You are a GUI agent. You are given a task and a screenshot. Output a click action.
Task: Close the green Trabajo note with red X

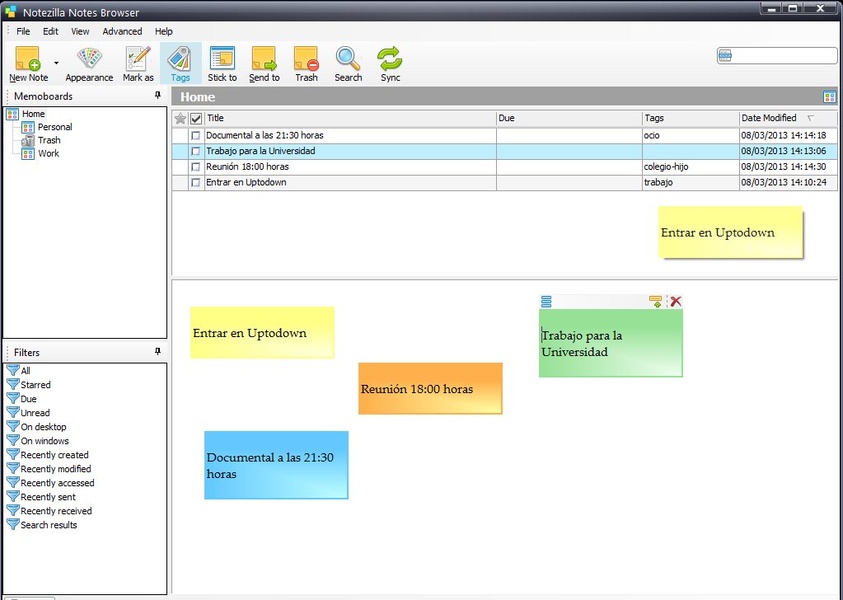pos(676,301)
